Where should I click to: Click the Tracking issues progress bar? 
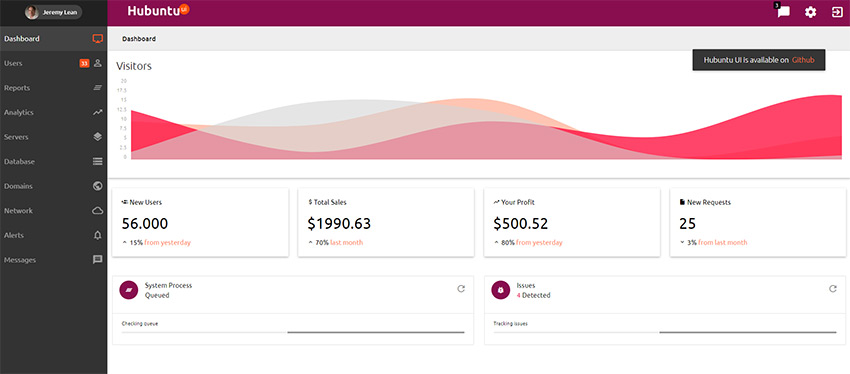coord(665,332)
